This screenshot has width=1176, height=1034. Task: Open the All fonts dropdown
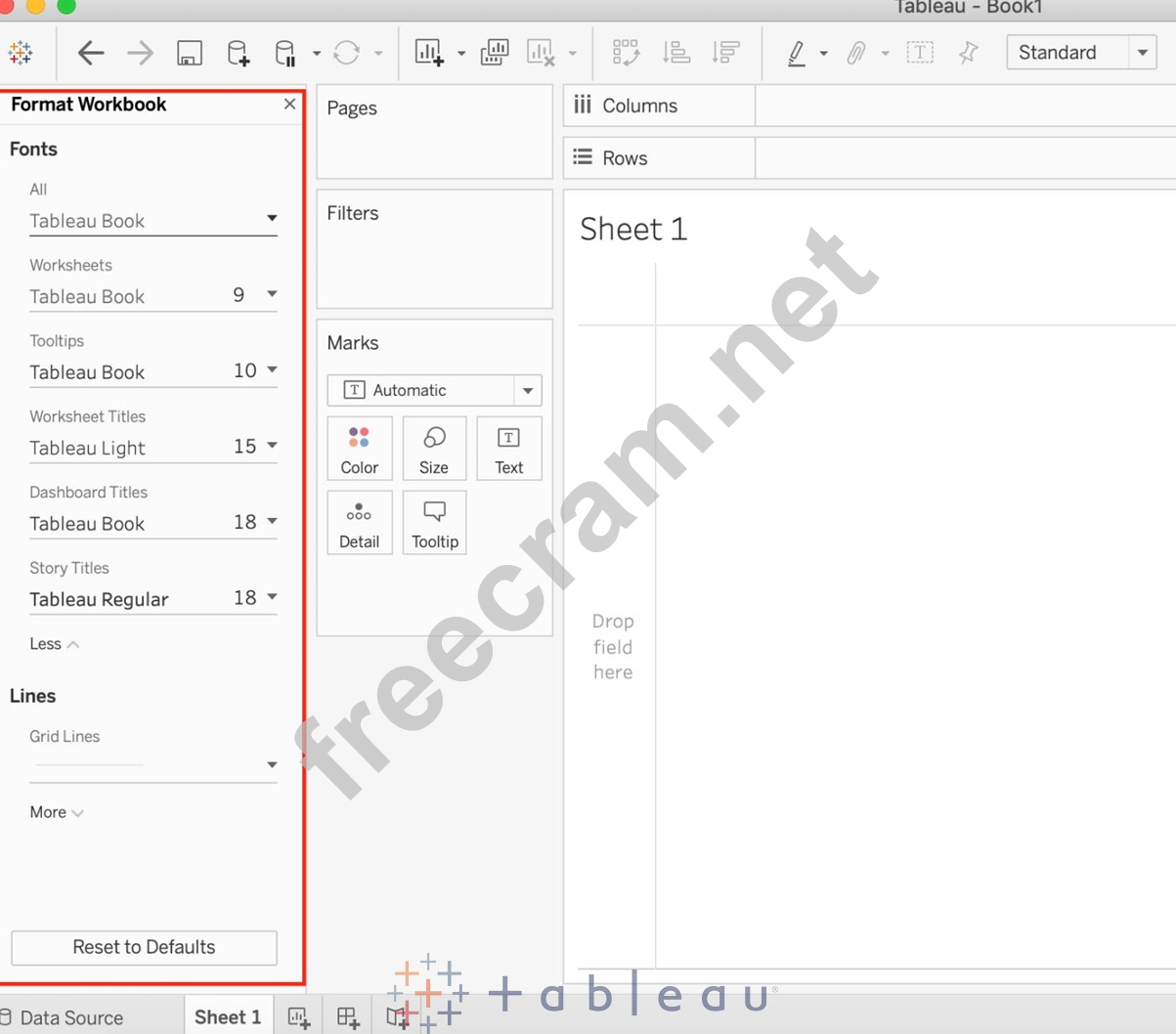point(153,221)
